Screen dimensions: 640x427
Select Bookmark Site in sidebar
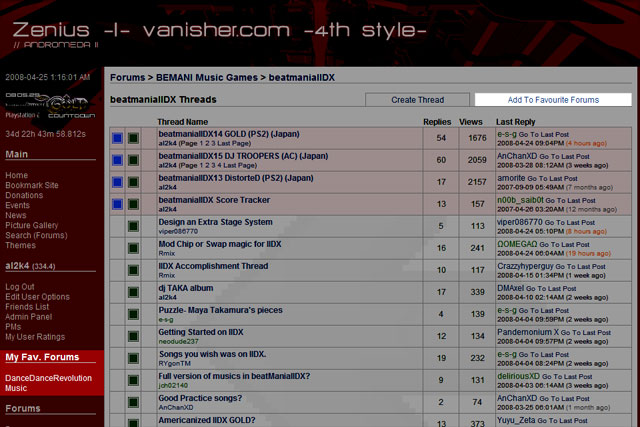[x=32, y=185]
